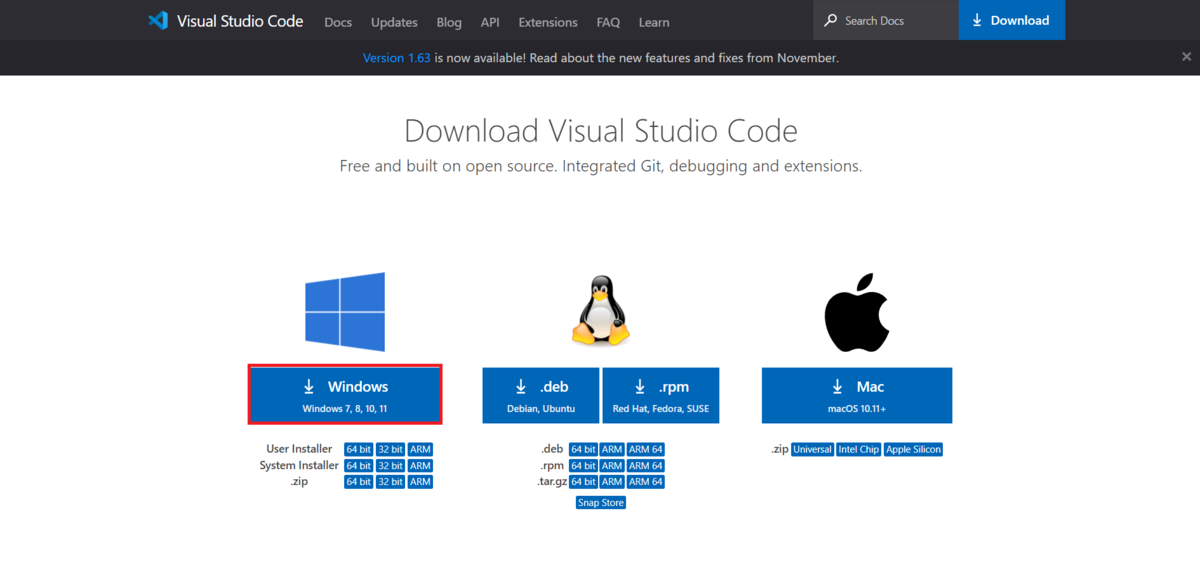
Task: Click the Apple logo image
Action: [857, 310]
